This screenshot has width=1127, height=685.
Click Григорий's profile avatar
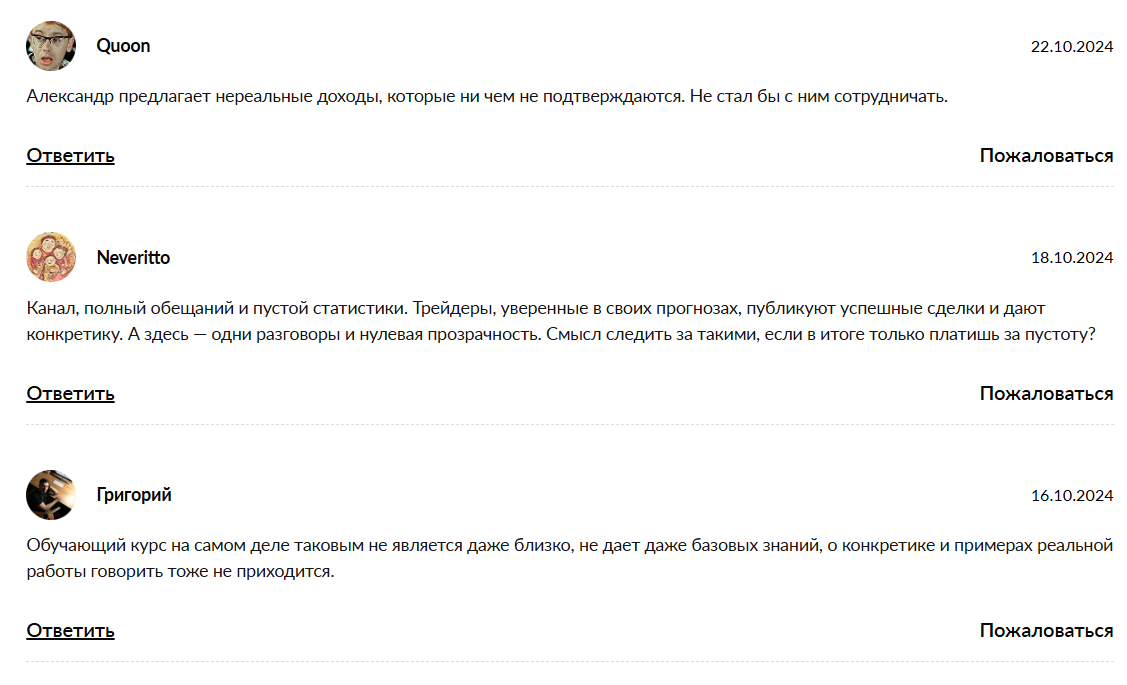(51, 495)
